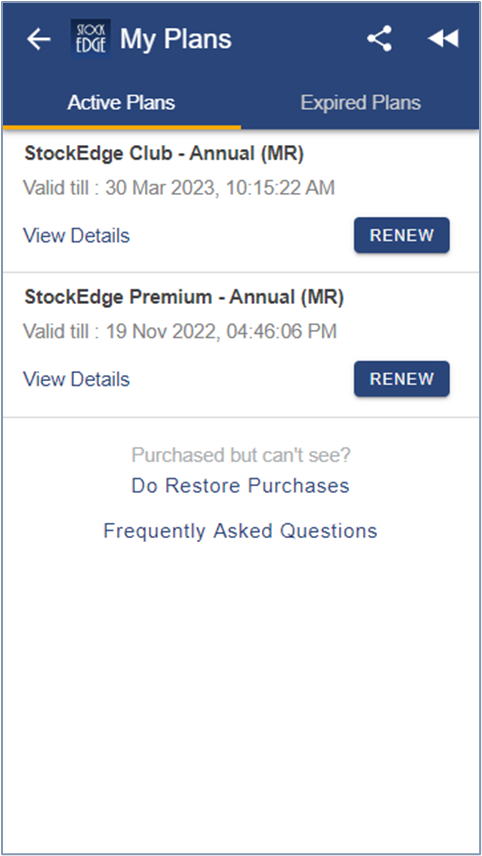Click the StockEdge Club - Annual (MR) title

point(164,154)
